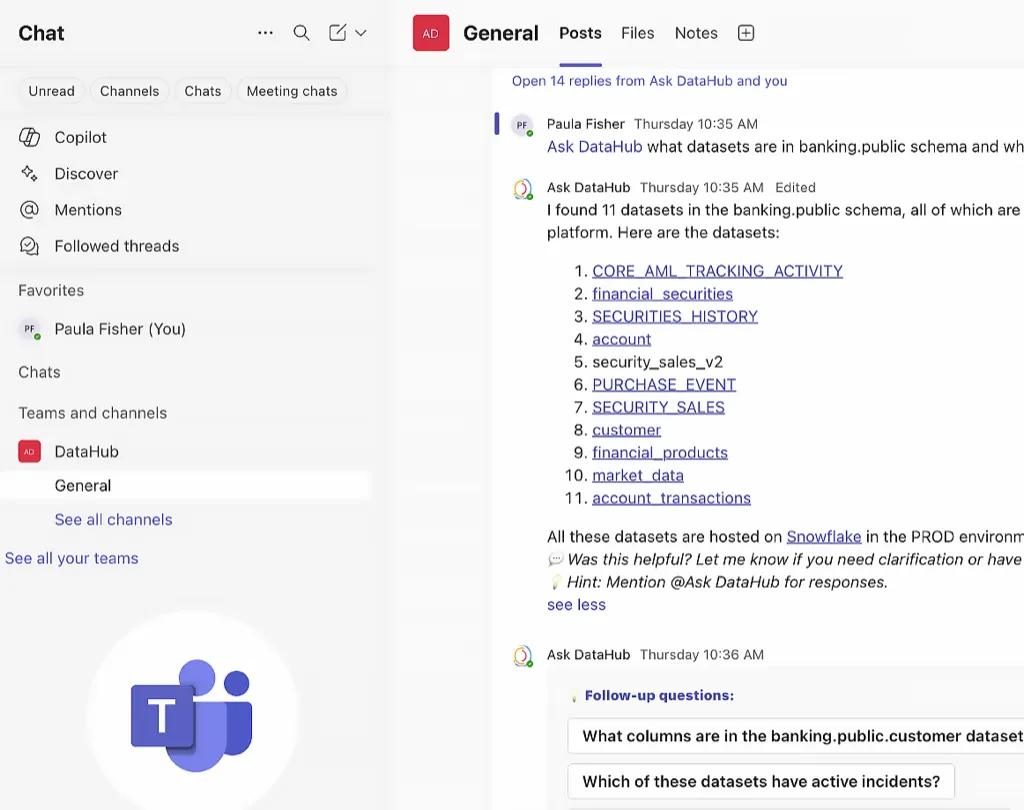Viewport: 1024px width, 810px height.
Task: Collapse message with see less
Action: pyautogui.click(x=576, y=605)
